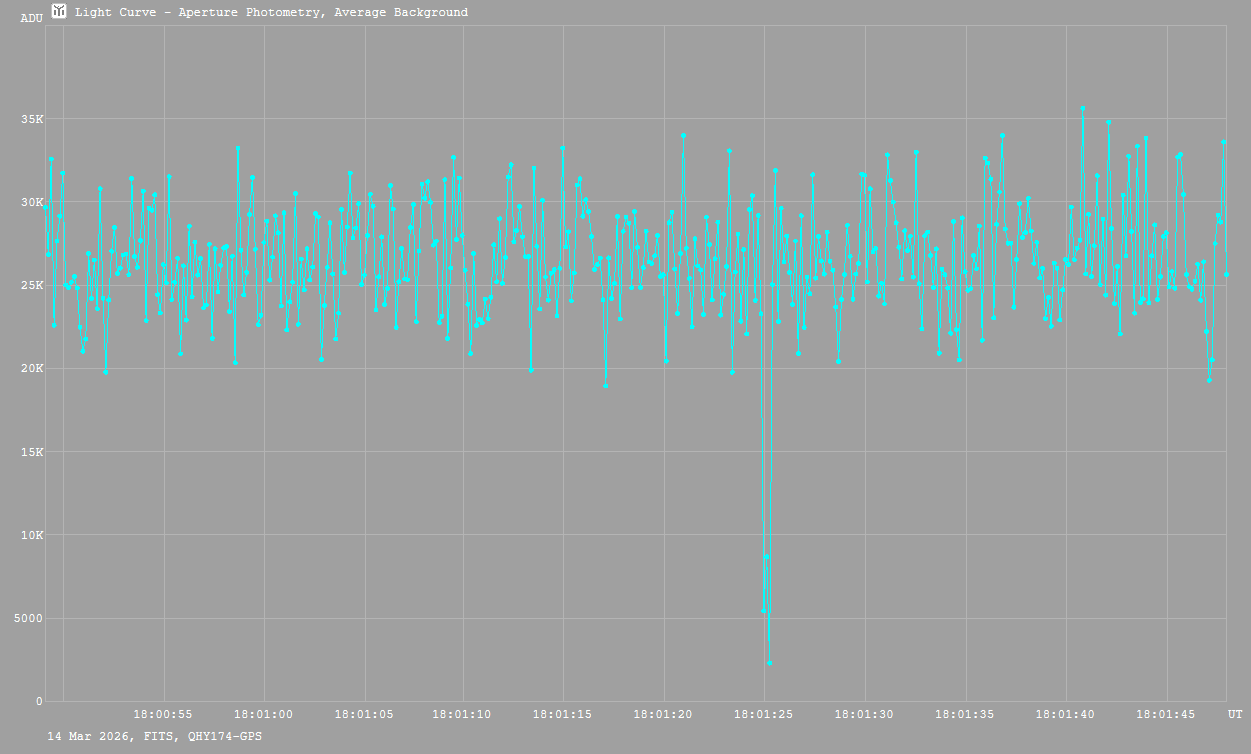Click the 25K label on the Y axis
This screenshot has height=754, width=1251.
click(x=33, y=285)
